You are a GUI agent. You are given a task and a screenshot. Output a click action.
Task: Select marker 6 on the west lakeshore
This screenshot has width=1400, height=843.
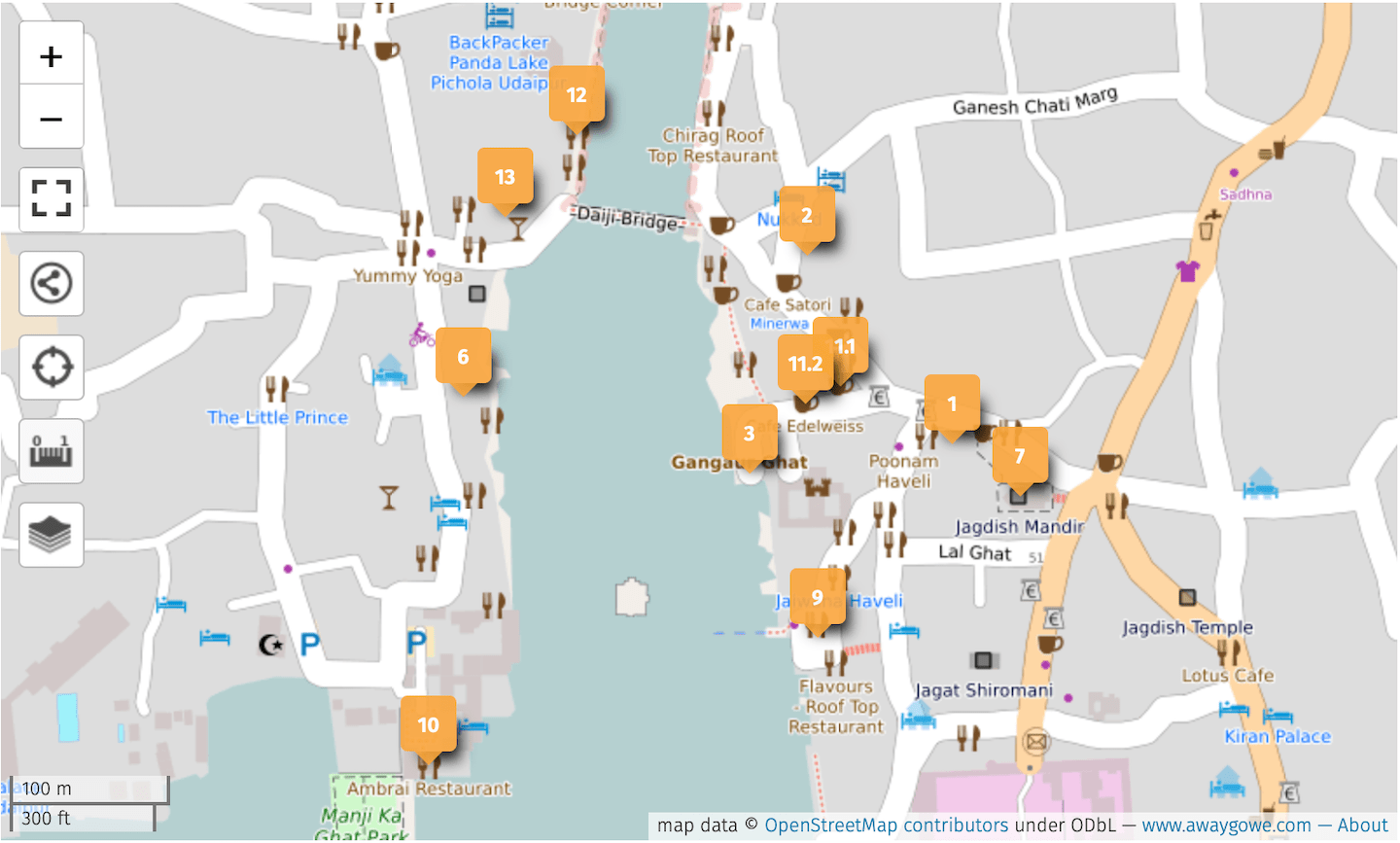(464, 357)
